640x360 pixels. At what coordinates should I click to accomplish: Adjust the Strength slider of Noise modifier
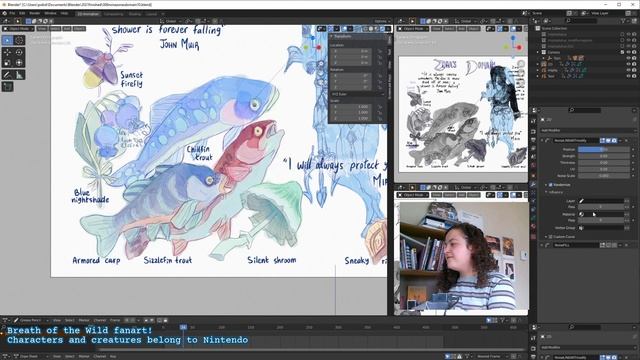603,156
